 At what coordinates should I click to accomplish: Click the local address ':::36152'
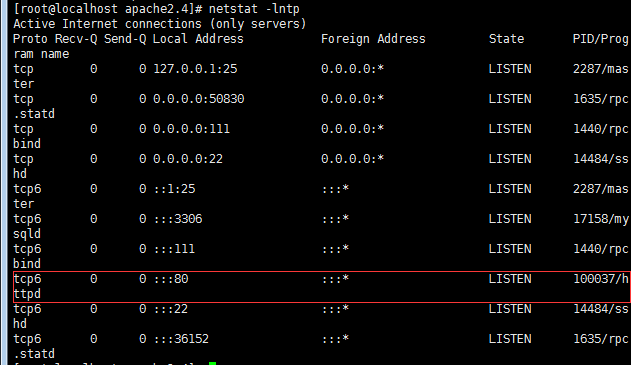point(181,339)
